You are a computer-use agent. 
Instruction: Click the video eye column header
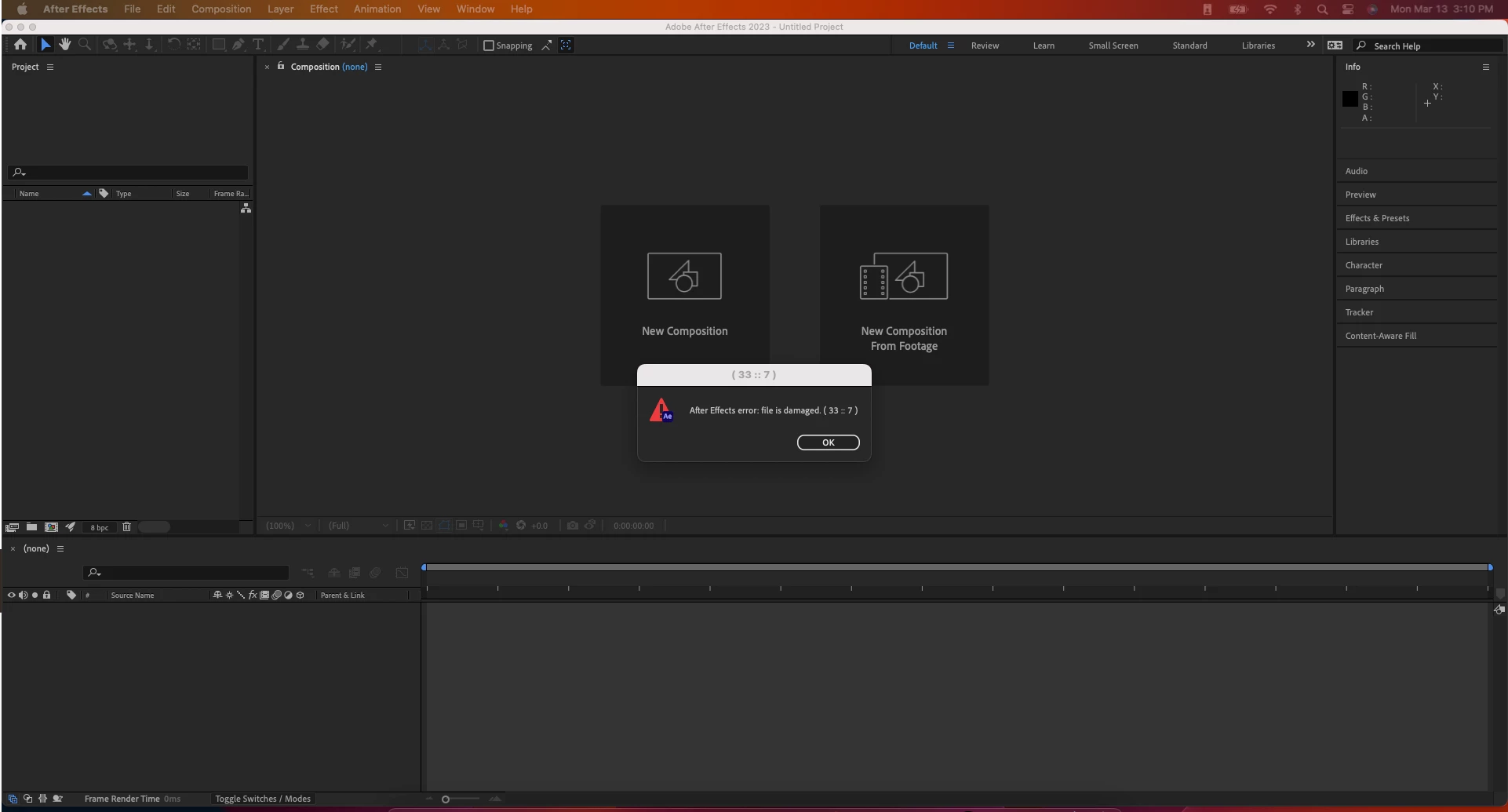11,595
